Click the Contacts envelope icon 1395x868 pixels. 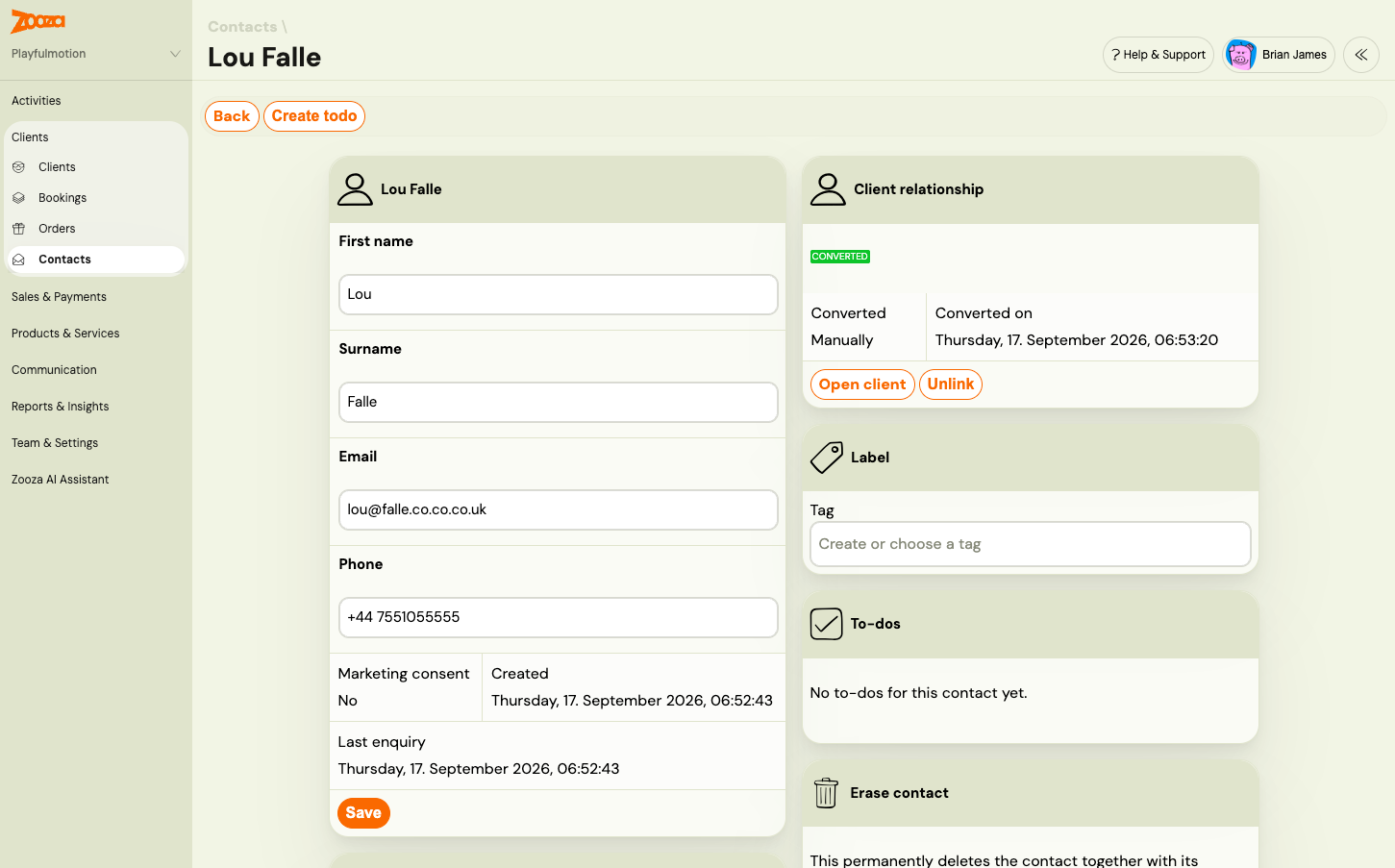point(18,260)
